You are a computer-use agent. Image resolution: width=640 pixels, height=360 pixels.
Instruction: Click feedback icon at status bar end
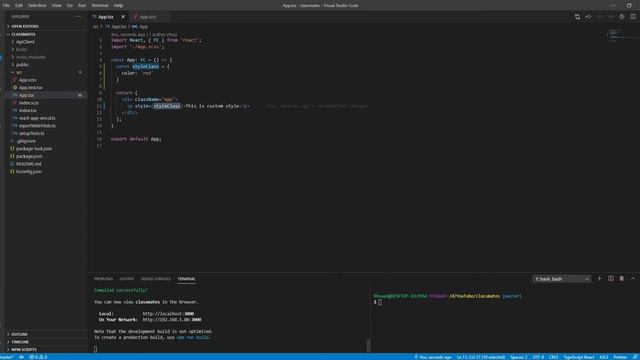pyautogui.click(x=635, y=357)
